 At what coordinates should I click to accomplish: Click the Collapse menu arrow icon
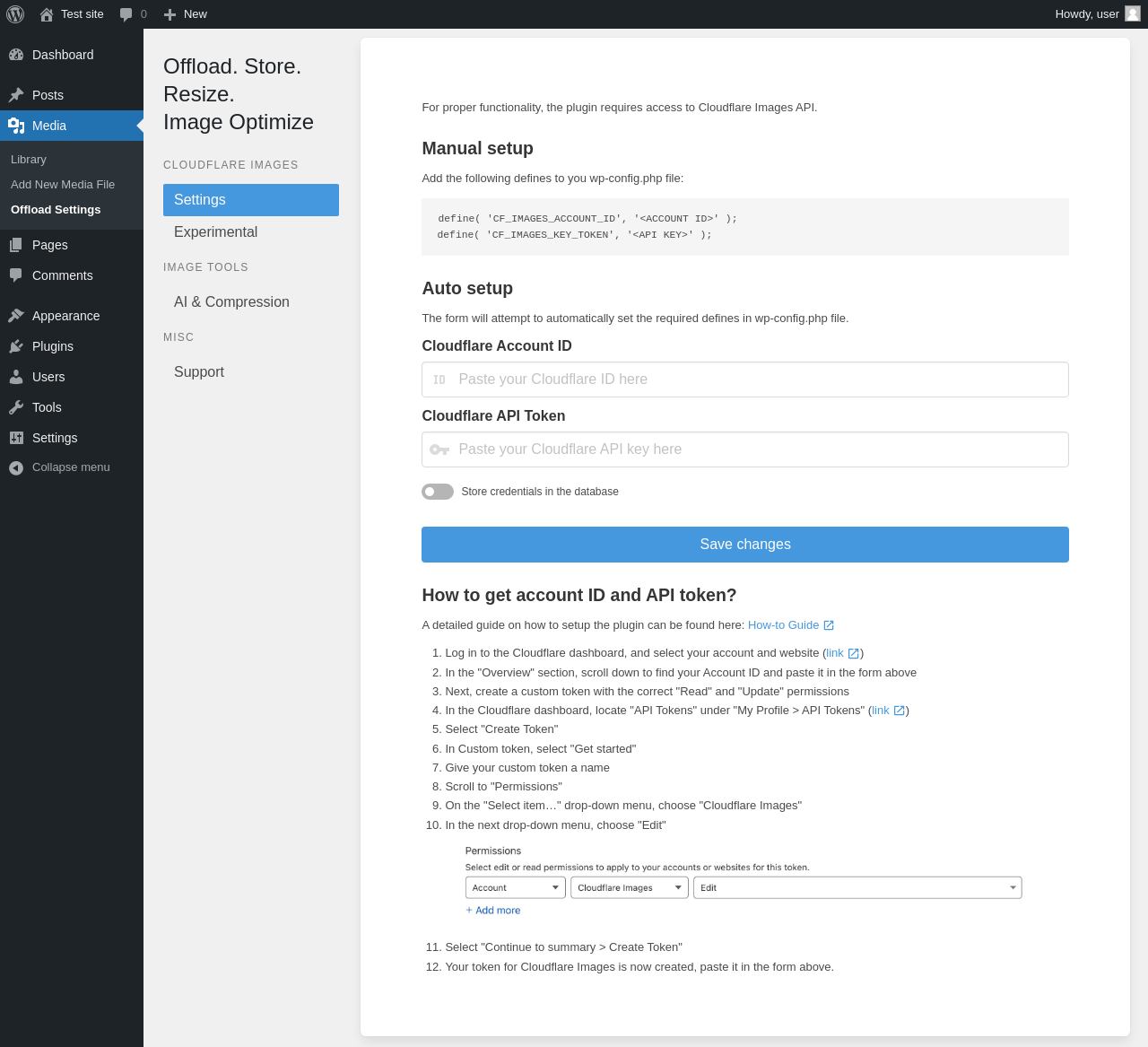[x=16, y=467]
